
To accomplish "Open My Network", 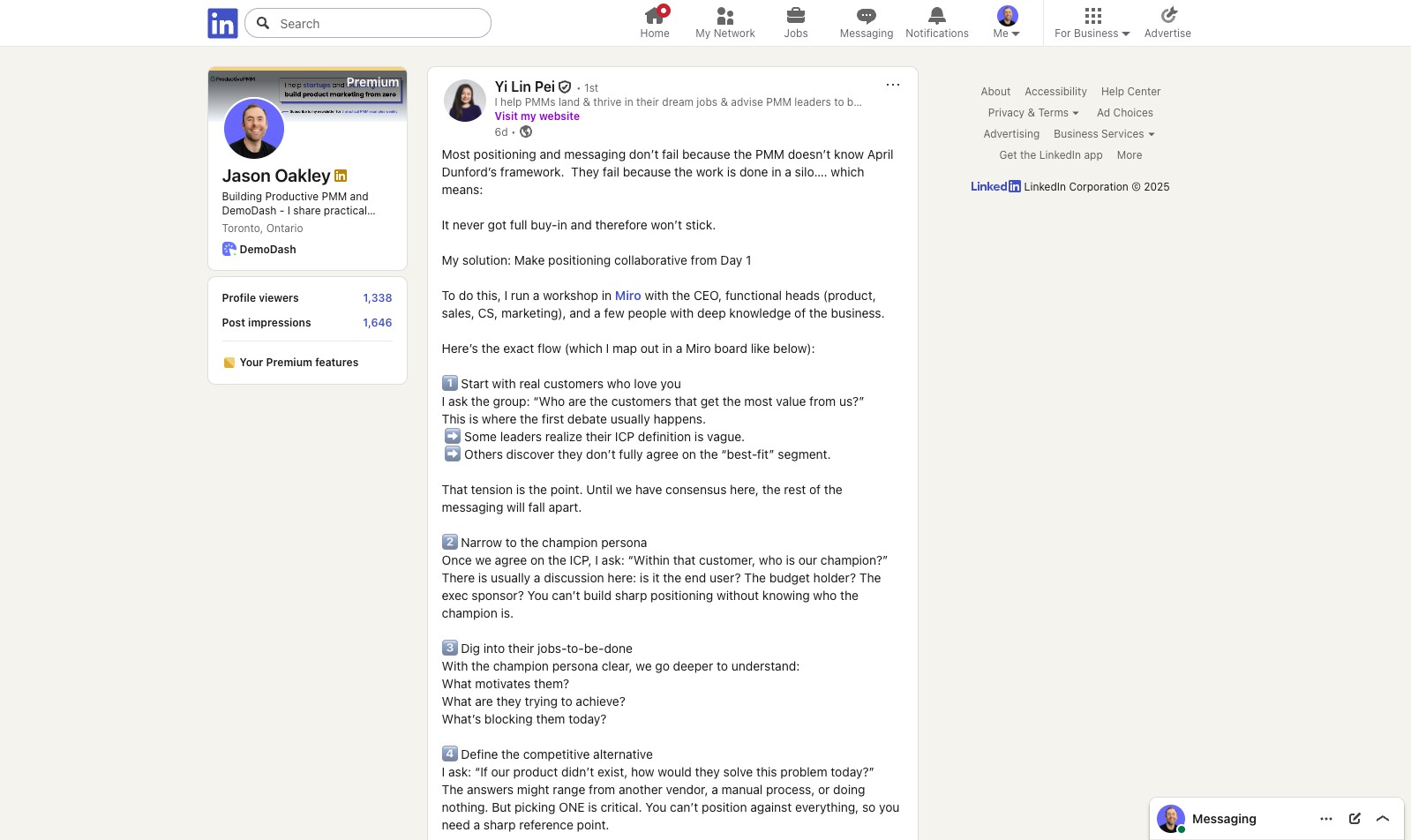I will click(x=725, y=23).
